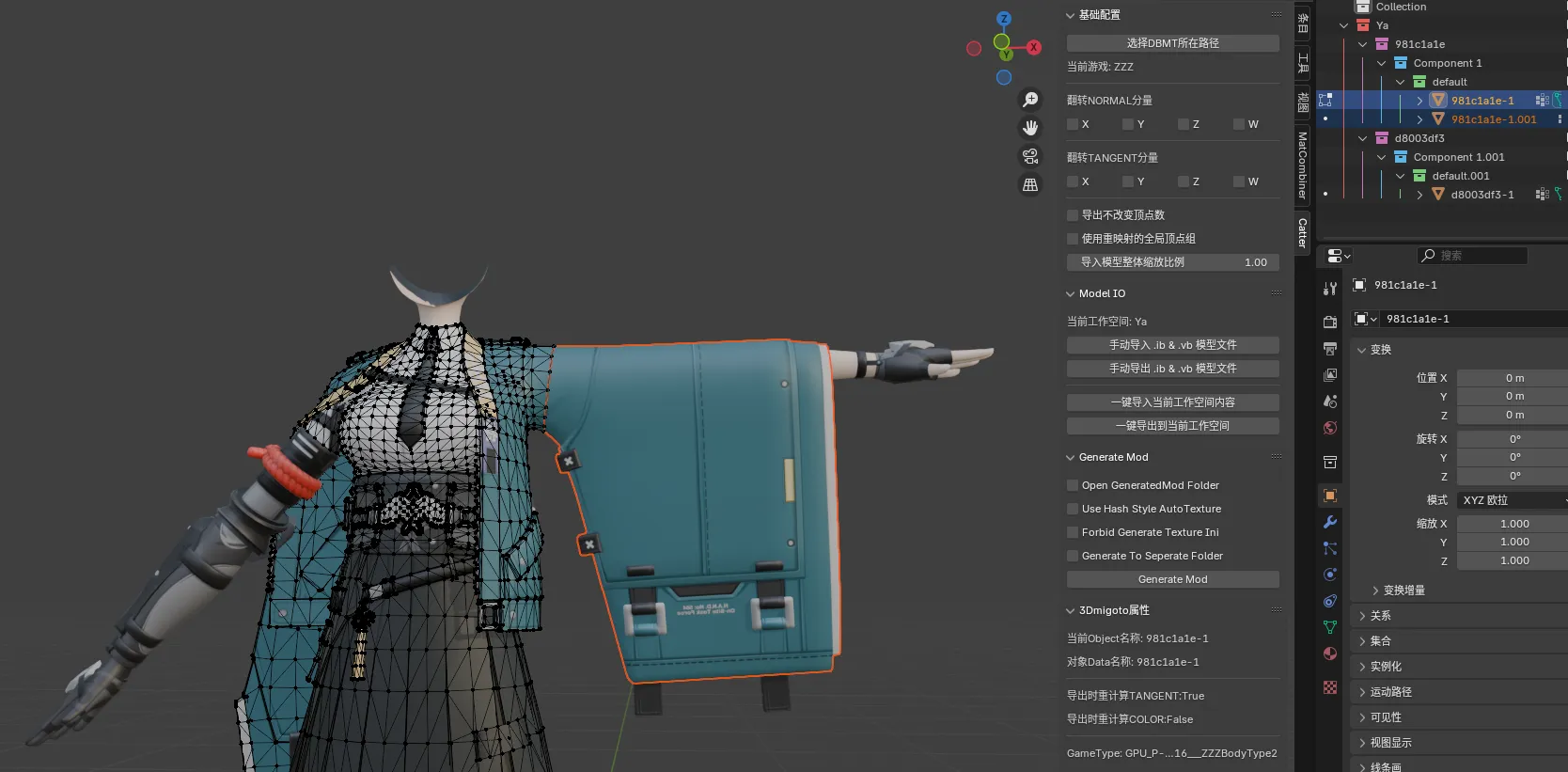Switch to the 条目 sidebar tab
This screenshot has height=772, width=1568.
click(x=1302, y=23)
